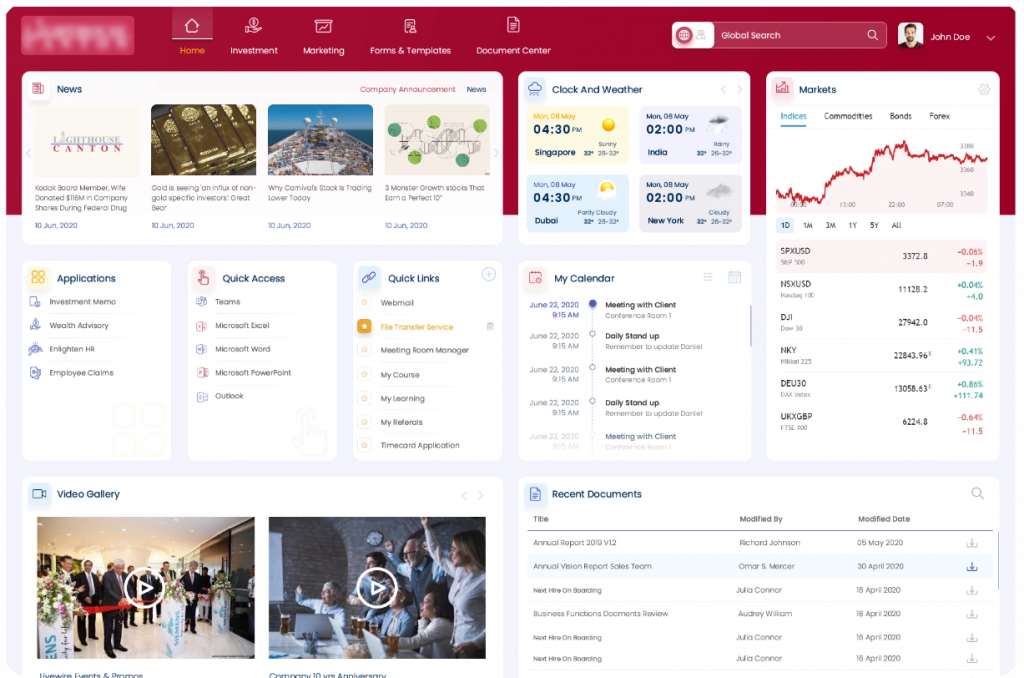Click the Recent Documents vertical scrollbar
Viewport: 1024px width, 678px height.
pyautogui.click(x=997, y=563)
